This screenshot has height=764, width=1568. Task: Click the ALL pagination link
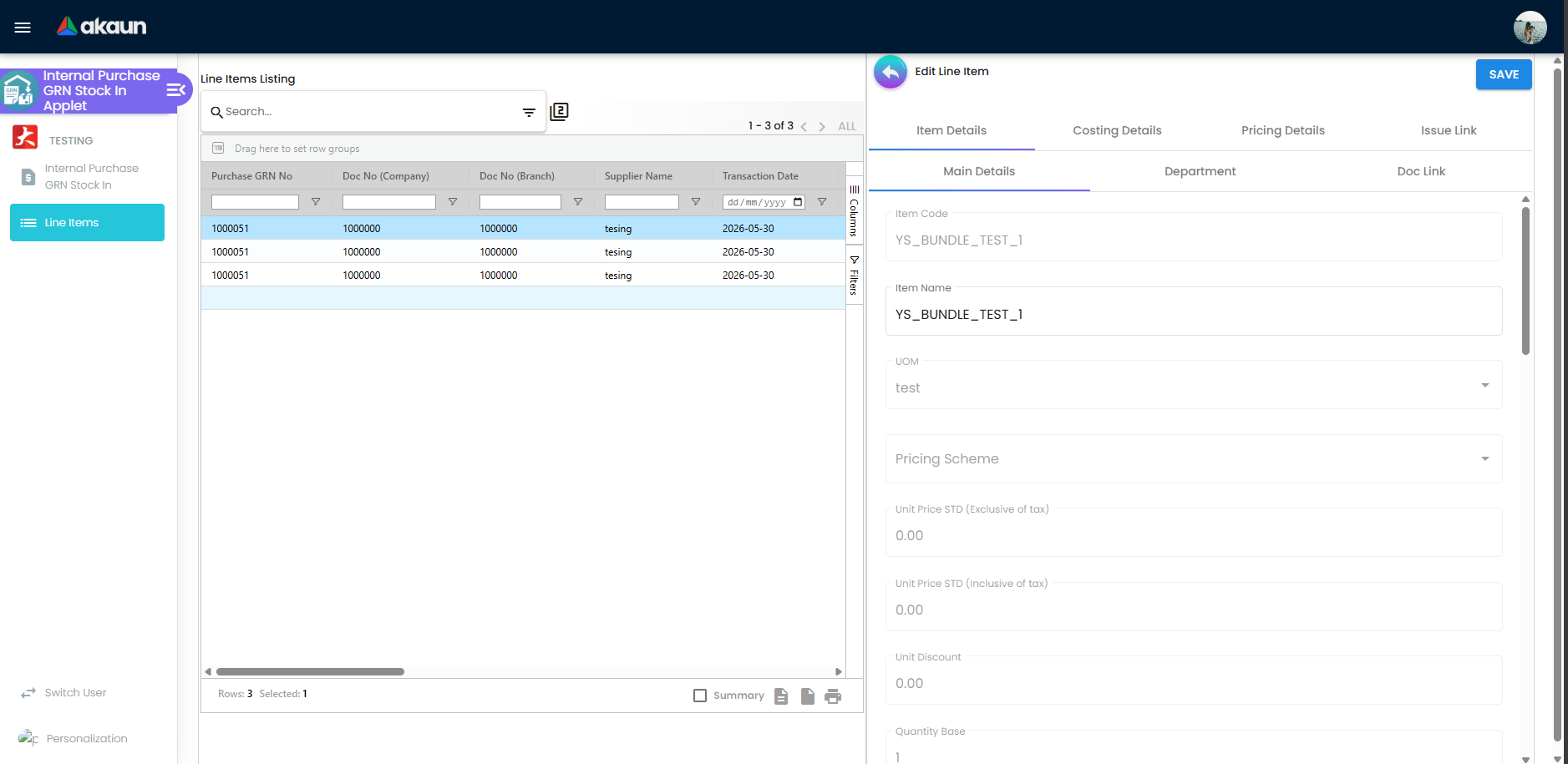point(847,126)
